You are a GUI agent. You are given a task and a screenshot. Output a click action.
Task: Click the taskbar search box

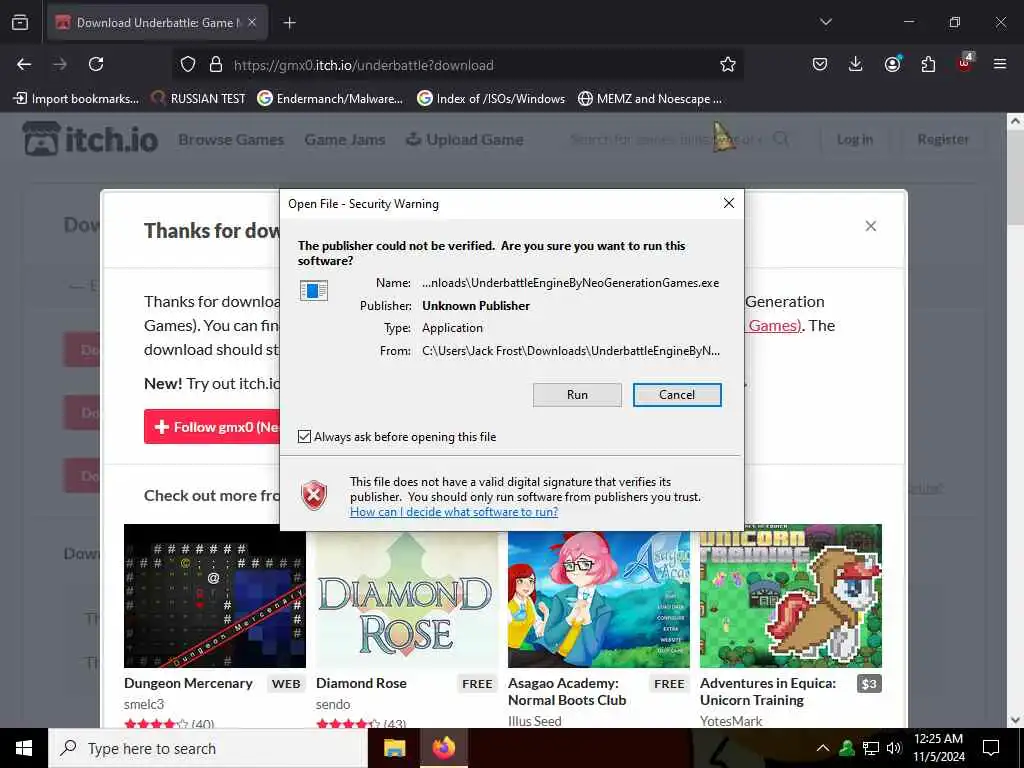click(208, 748)
